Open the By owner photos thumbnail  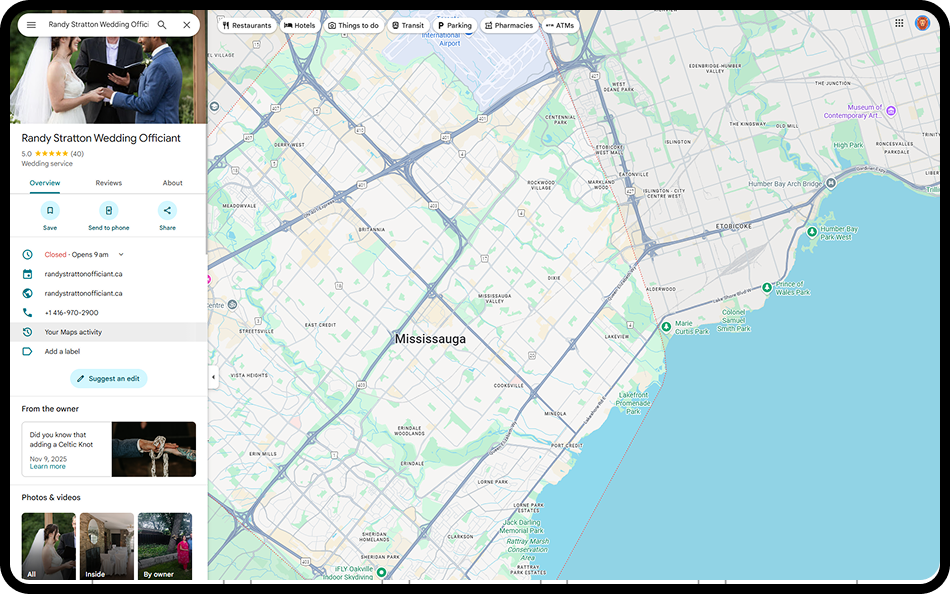click(x=165, y=546)
